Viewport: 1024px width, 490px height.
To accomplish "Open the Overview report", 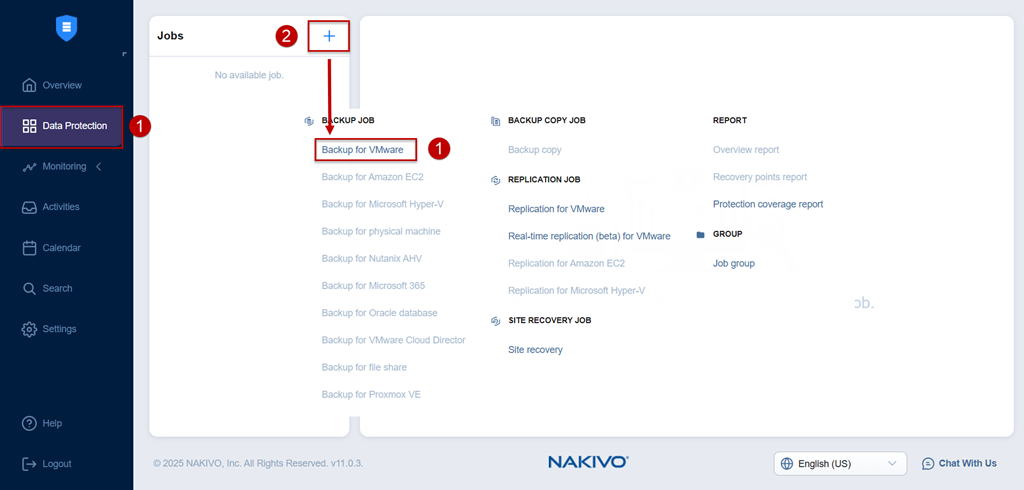I will click(x=746, y=150).
